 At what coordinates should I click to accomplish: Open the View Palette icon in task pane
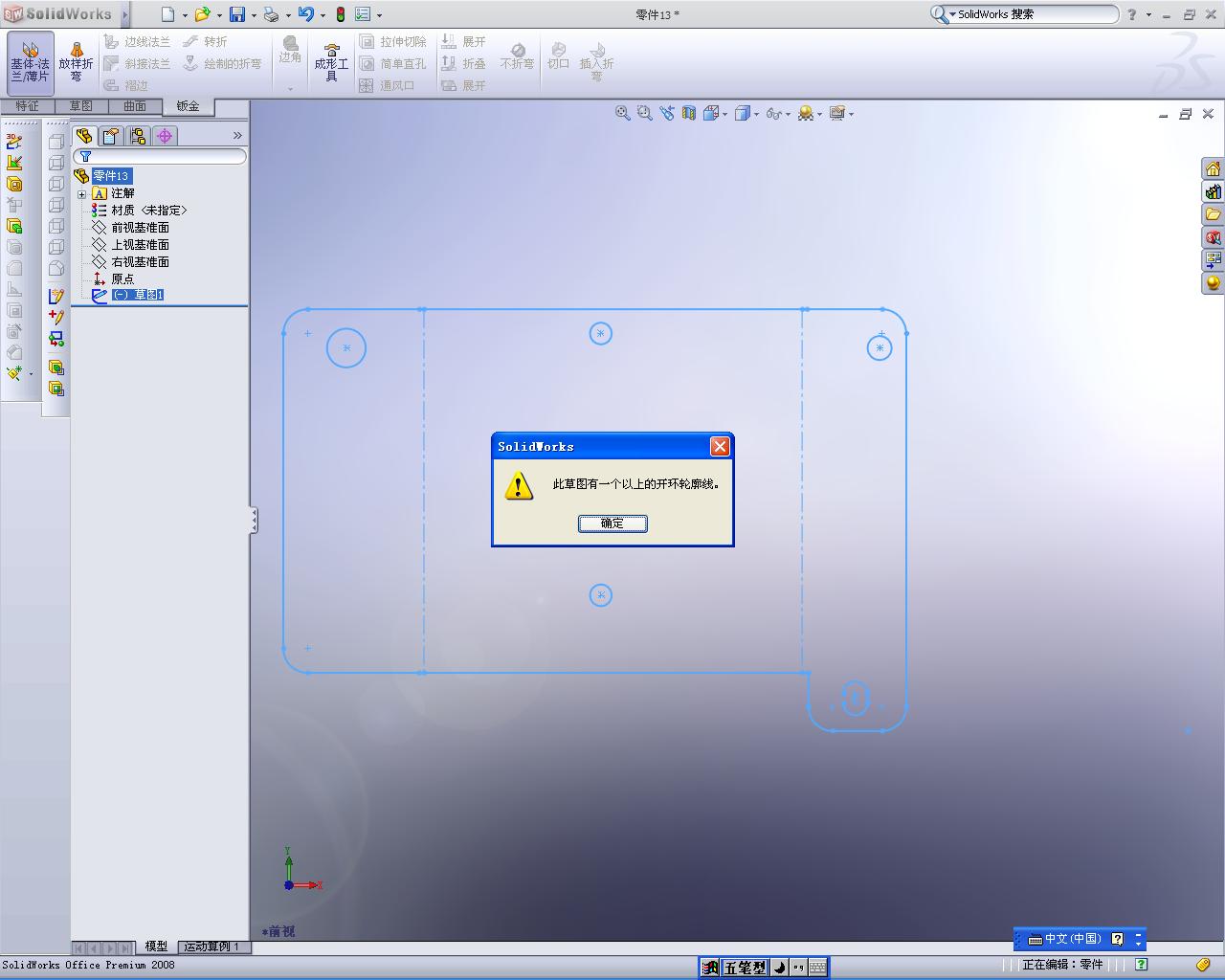pos(1213,259)
